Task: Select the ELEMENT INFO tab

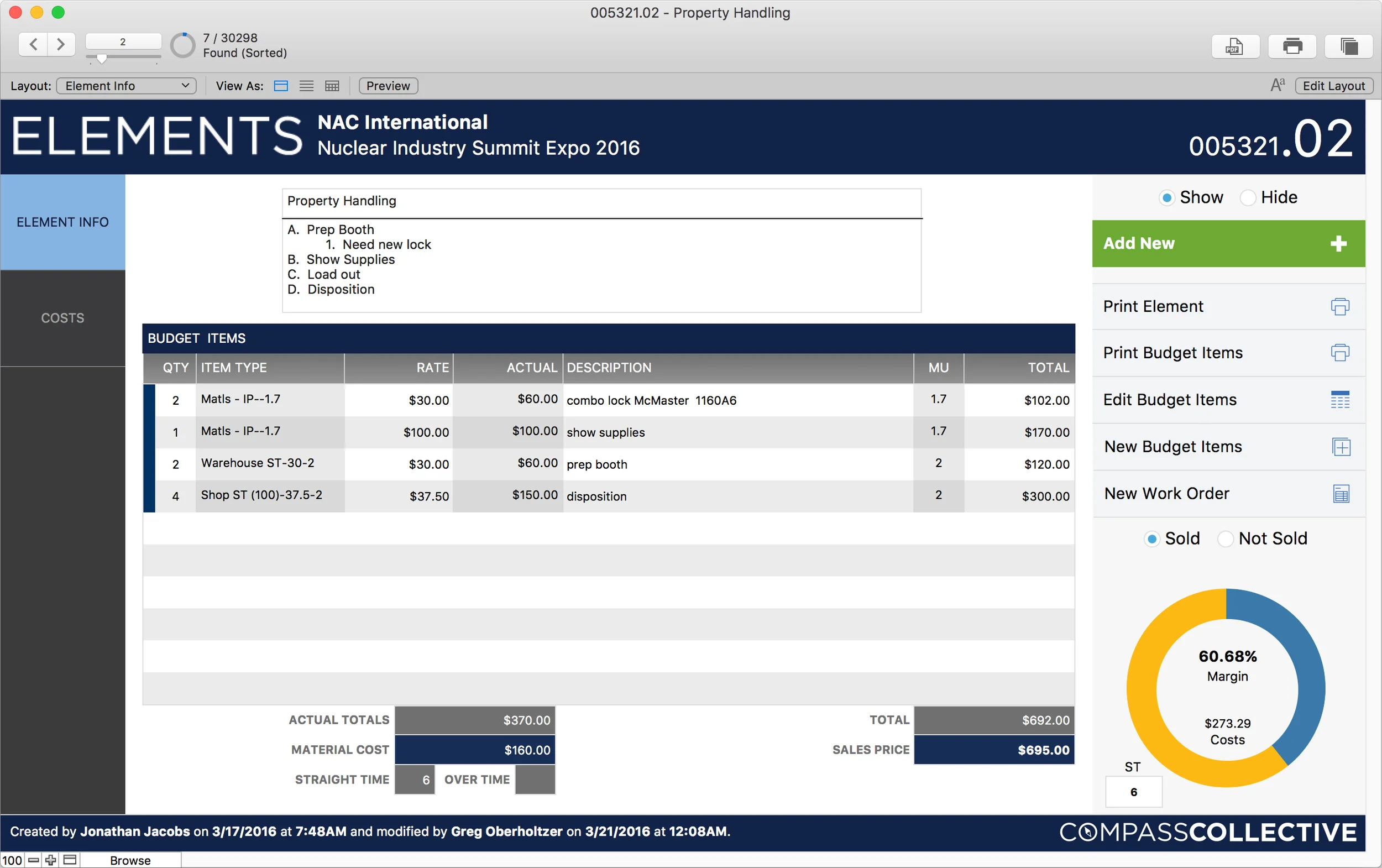Action: [62, 222]
